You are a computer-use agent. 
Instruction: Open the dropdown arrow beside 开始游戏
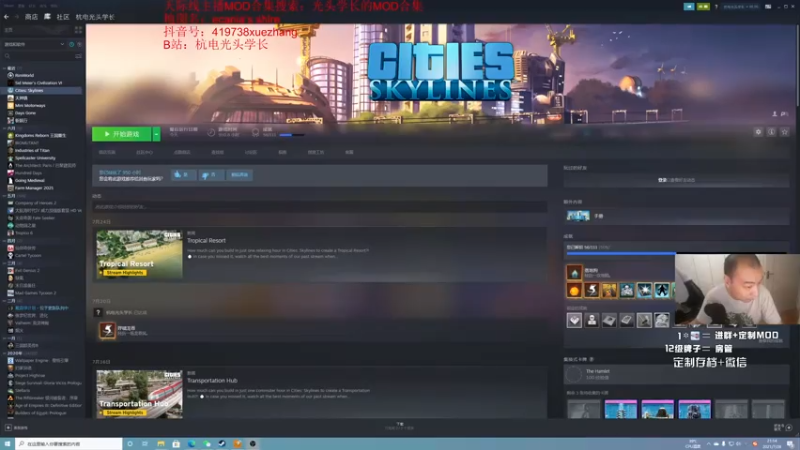click(157, 134)
